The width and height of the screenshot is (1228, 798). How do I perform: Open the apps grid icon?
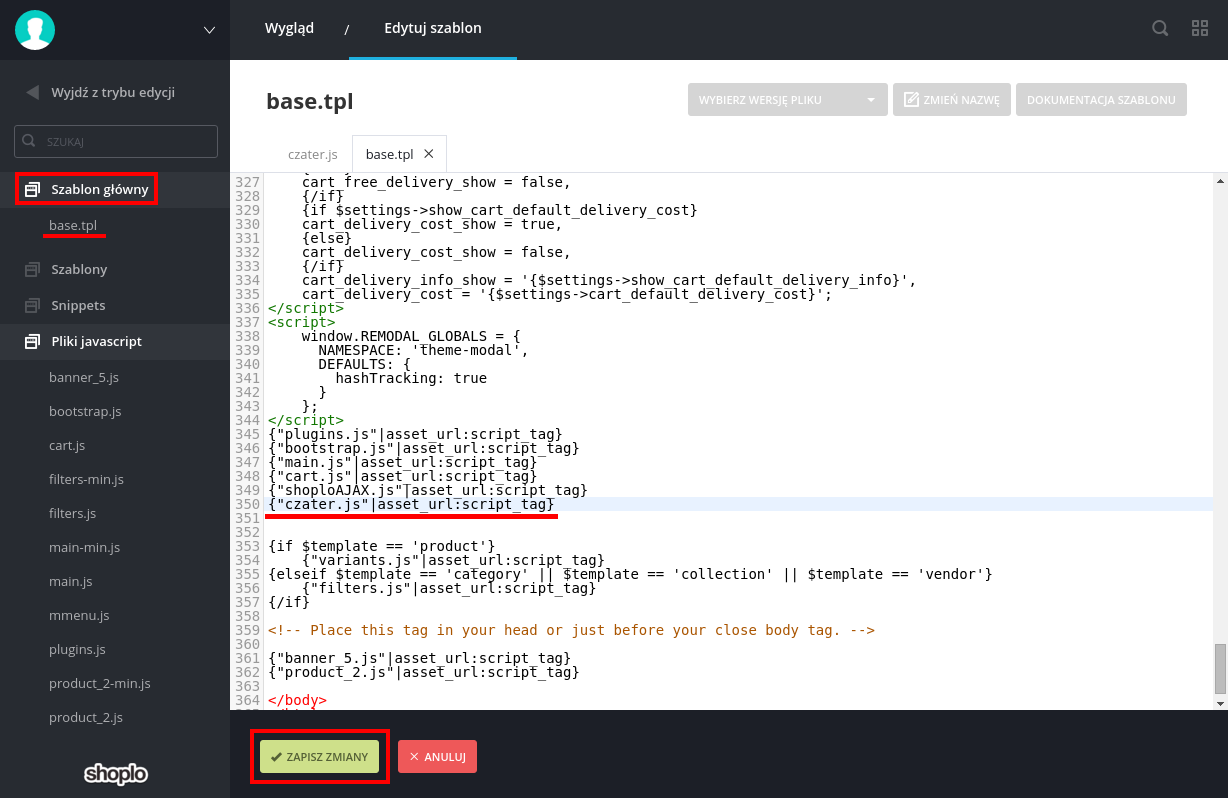(x=1200, y=29)
